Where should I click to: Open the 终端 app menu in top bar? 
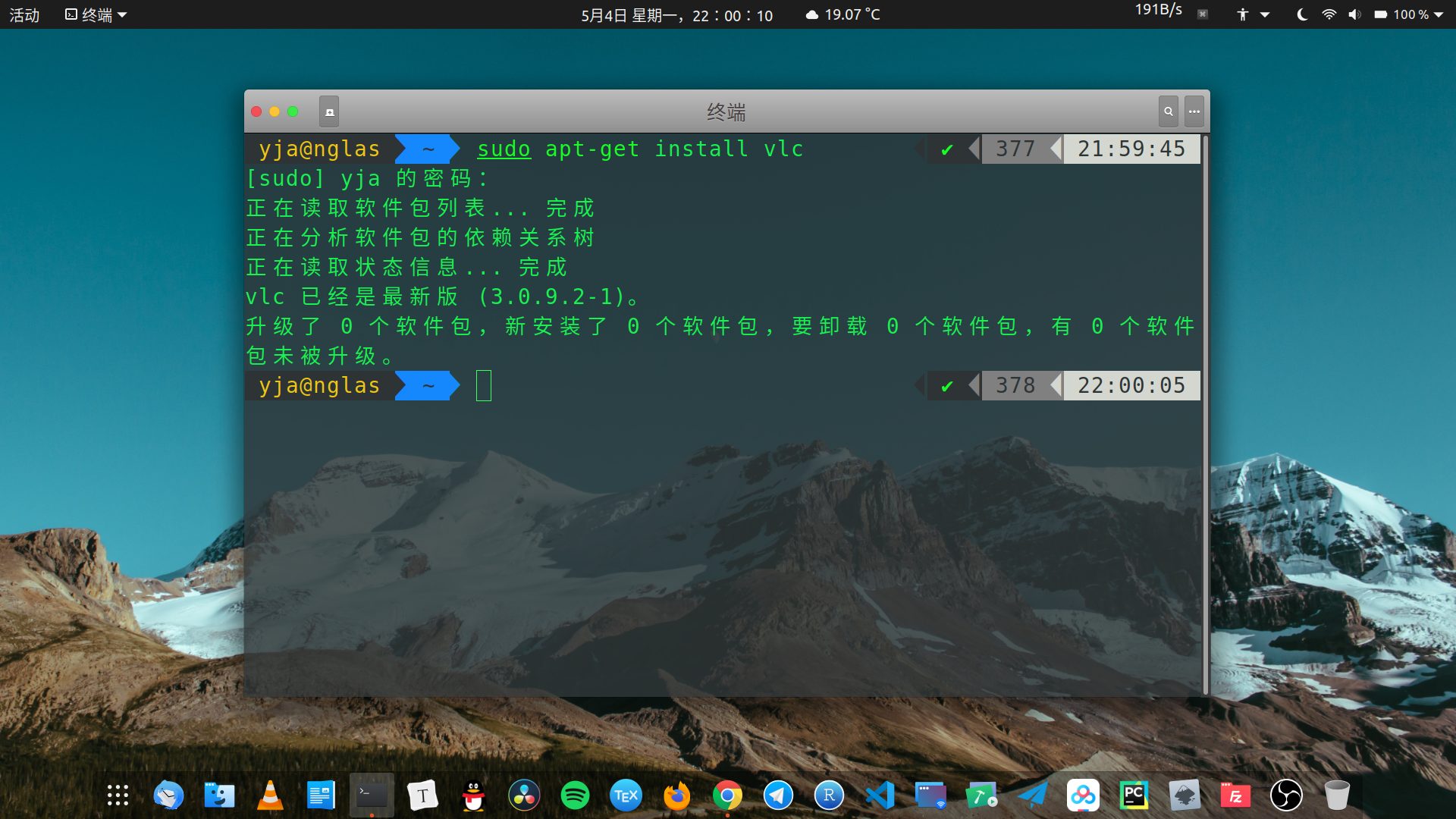pos(96,14)
